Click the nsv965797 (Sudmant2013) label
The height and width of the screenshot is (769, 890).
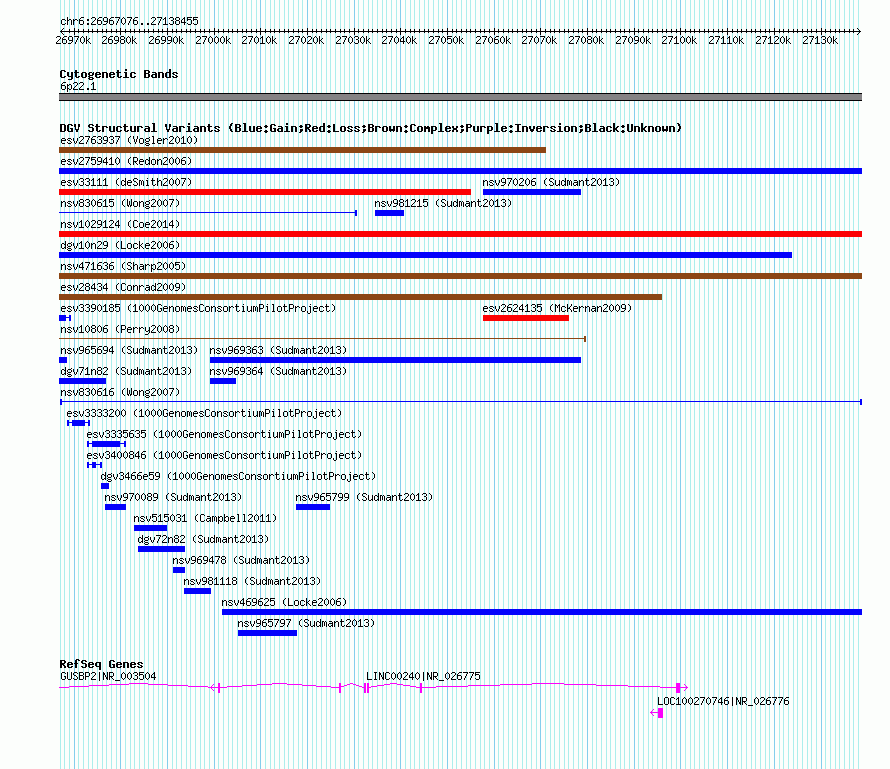pyautogui.click(x=306, y=623)
